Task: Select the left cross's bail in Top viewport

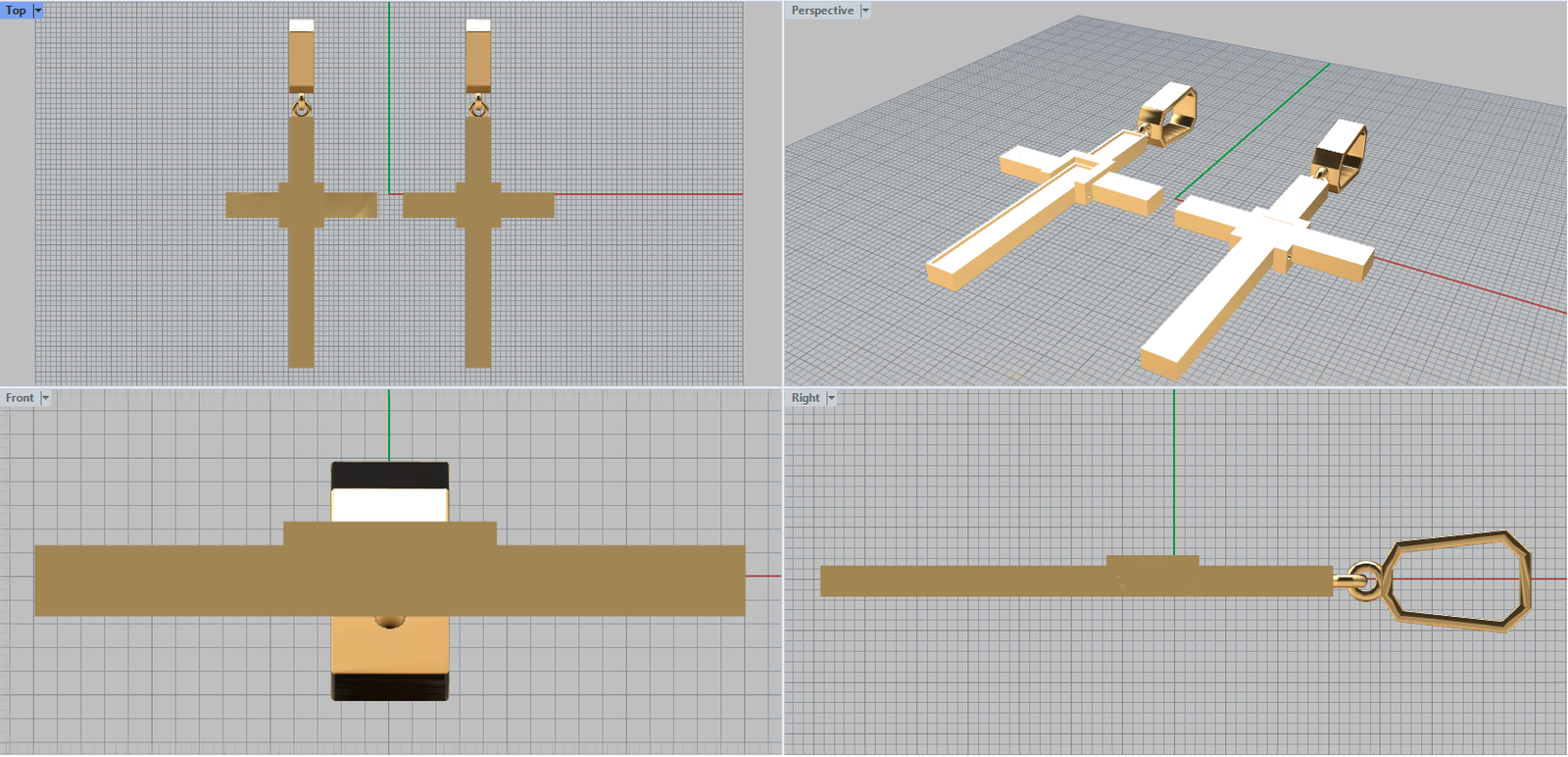Action: (x=302, y=61)
